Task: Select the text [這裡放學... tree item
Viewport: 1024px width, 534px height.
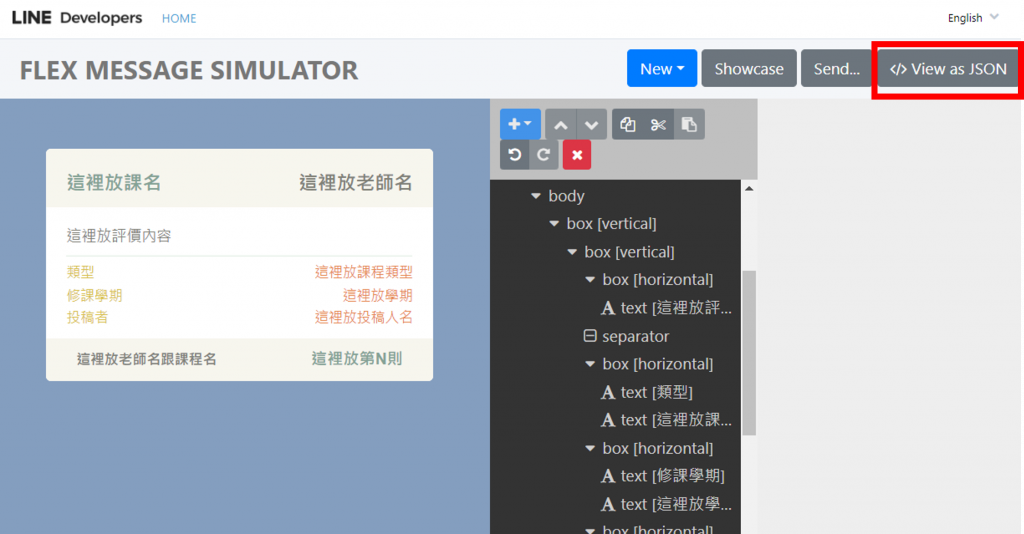Action: [666, 504]
